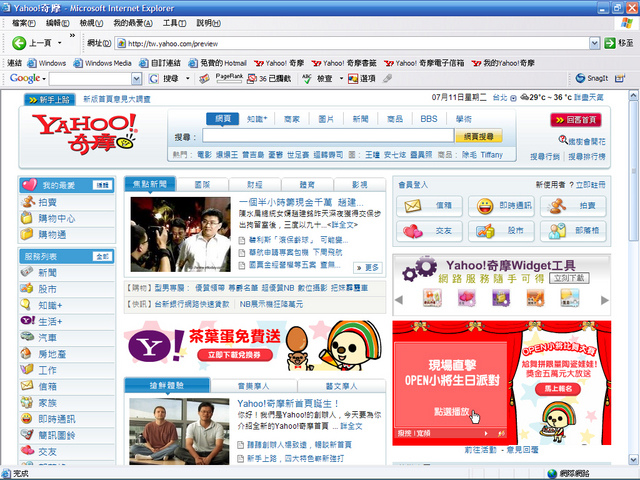Click the Yahoo founders photo thumbnail

coord(179,431)
